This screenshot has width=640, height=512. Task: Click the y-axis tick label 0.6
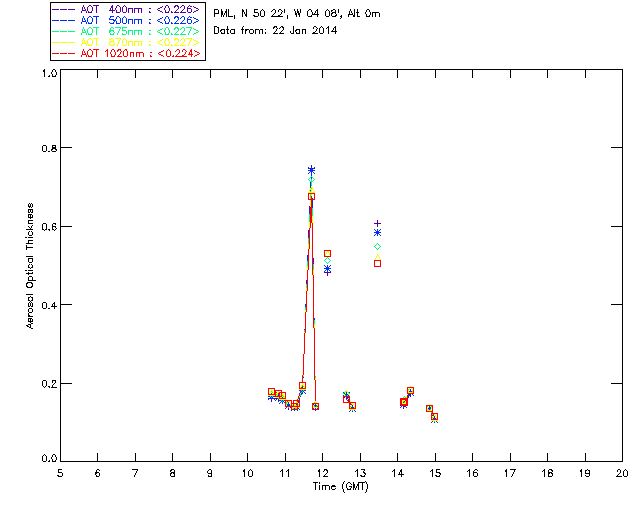pyautogui.click(x=49, y=227)
